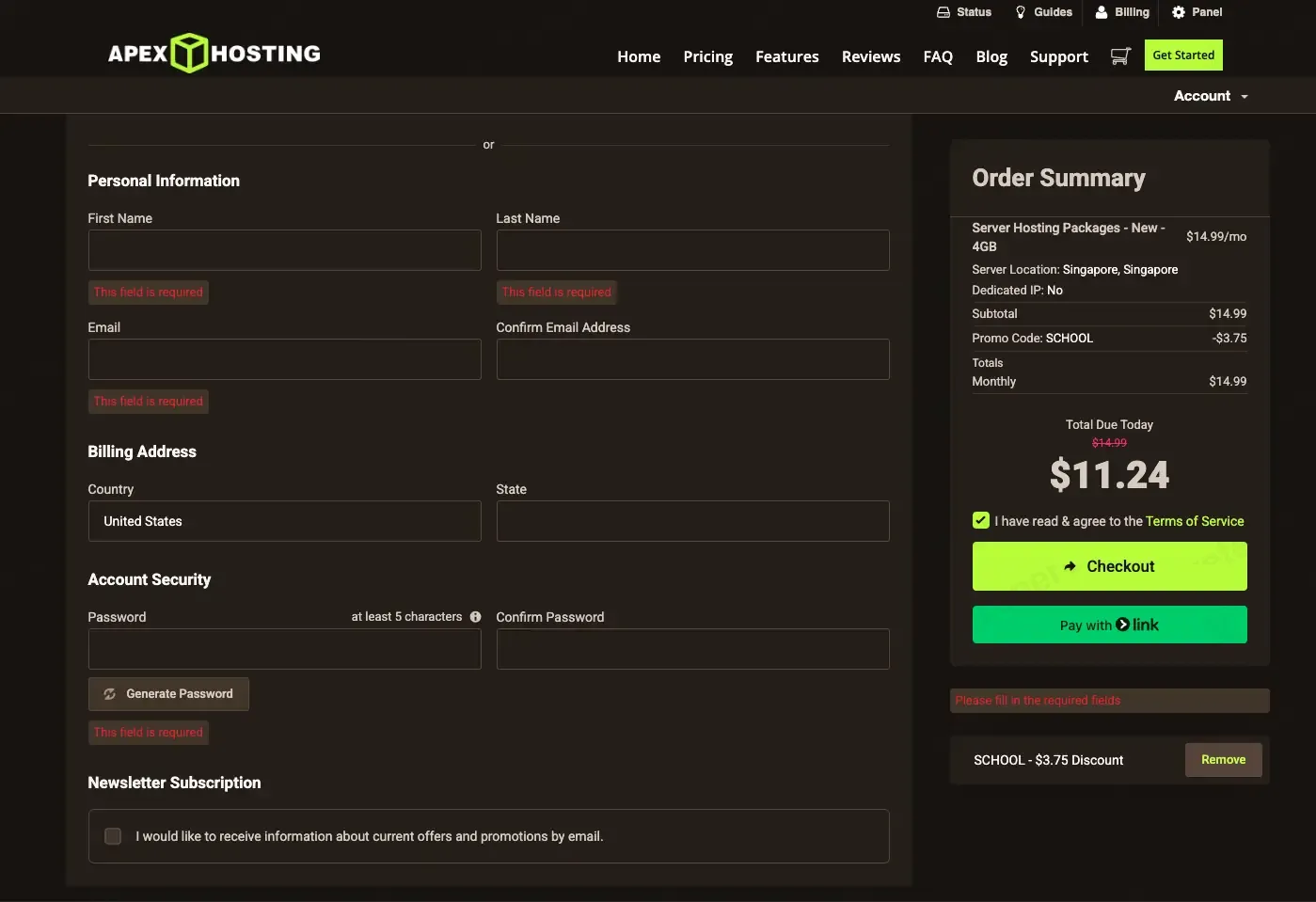Open Guides in the top bar
The height and width of the screenshot is (902, 1316).
(1043, 12)
